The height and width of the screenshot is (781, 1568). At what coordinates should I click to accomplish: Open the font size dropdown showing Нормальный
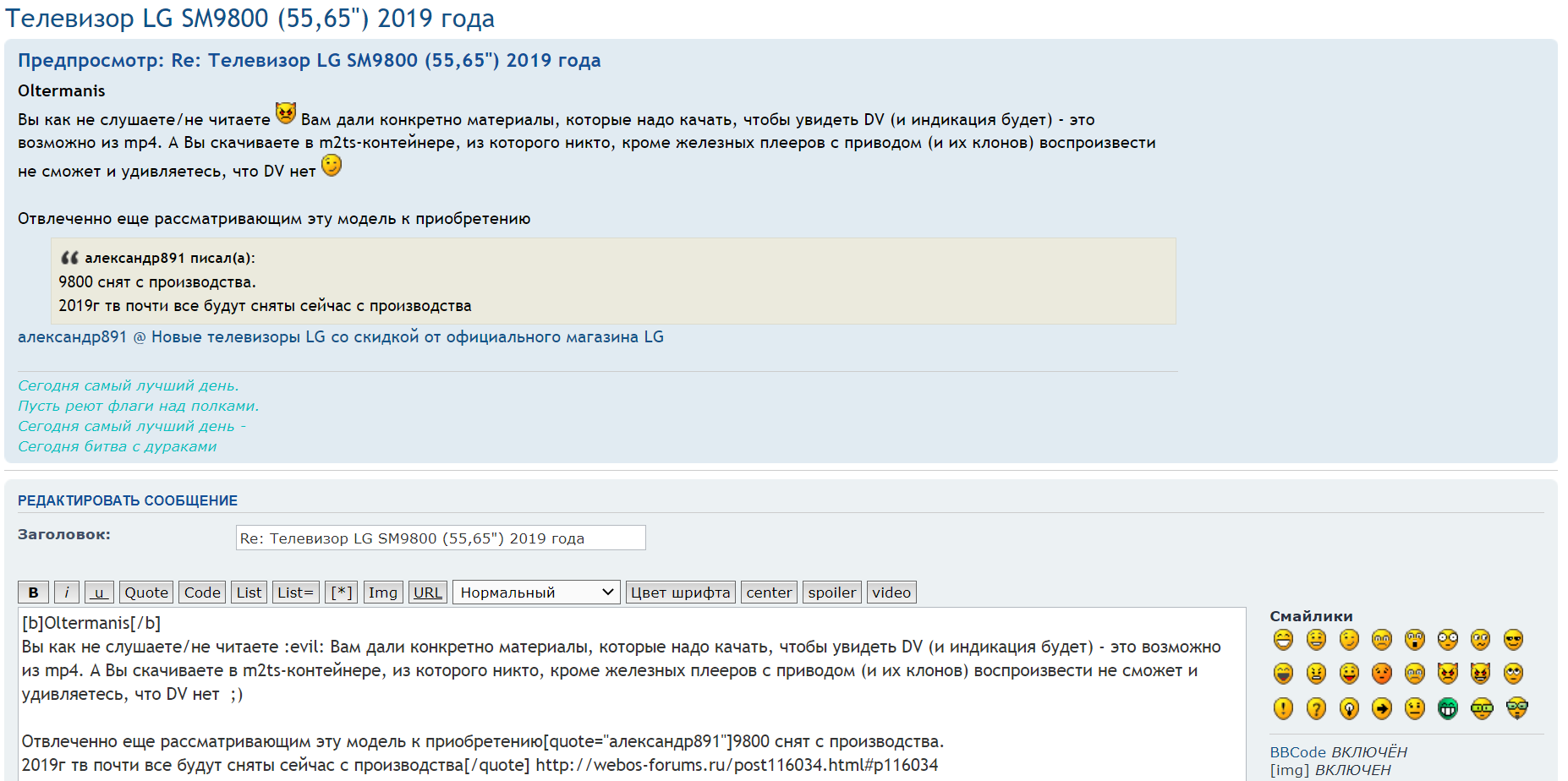536,593
